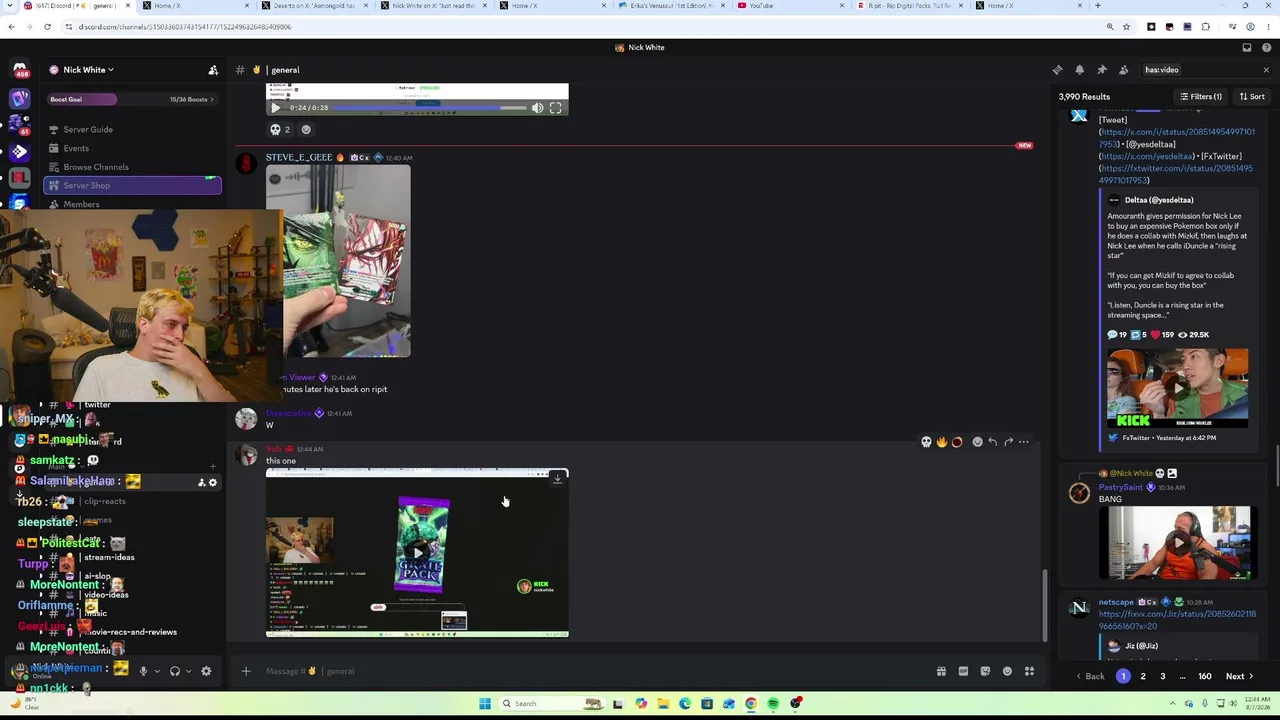Open the sticker picker
1280x720 pixels.
click(985, 671)
